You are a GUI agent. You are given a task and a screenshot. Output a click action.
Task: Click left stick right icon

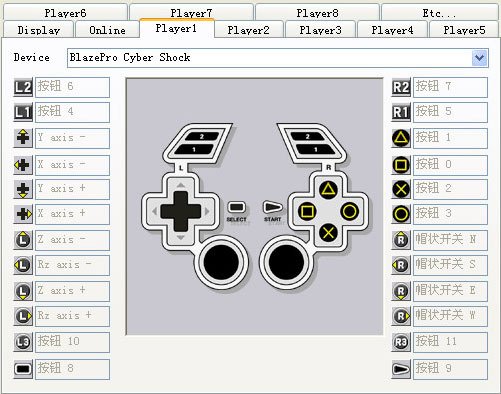tap(23, 316)
